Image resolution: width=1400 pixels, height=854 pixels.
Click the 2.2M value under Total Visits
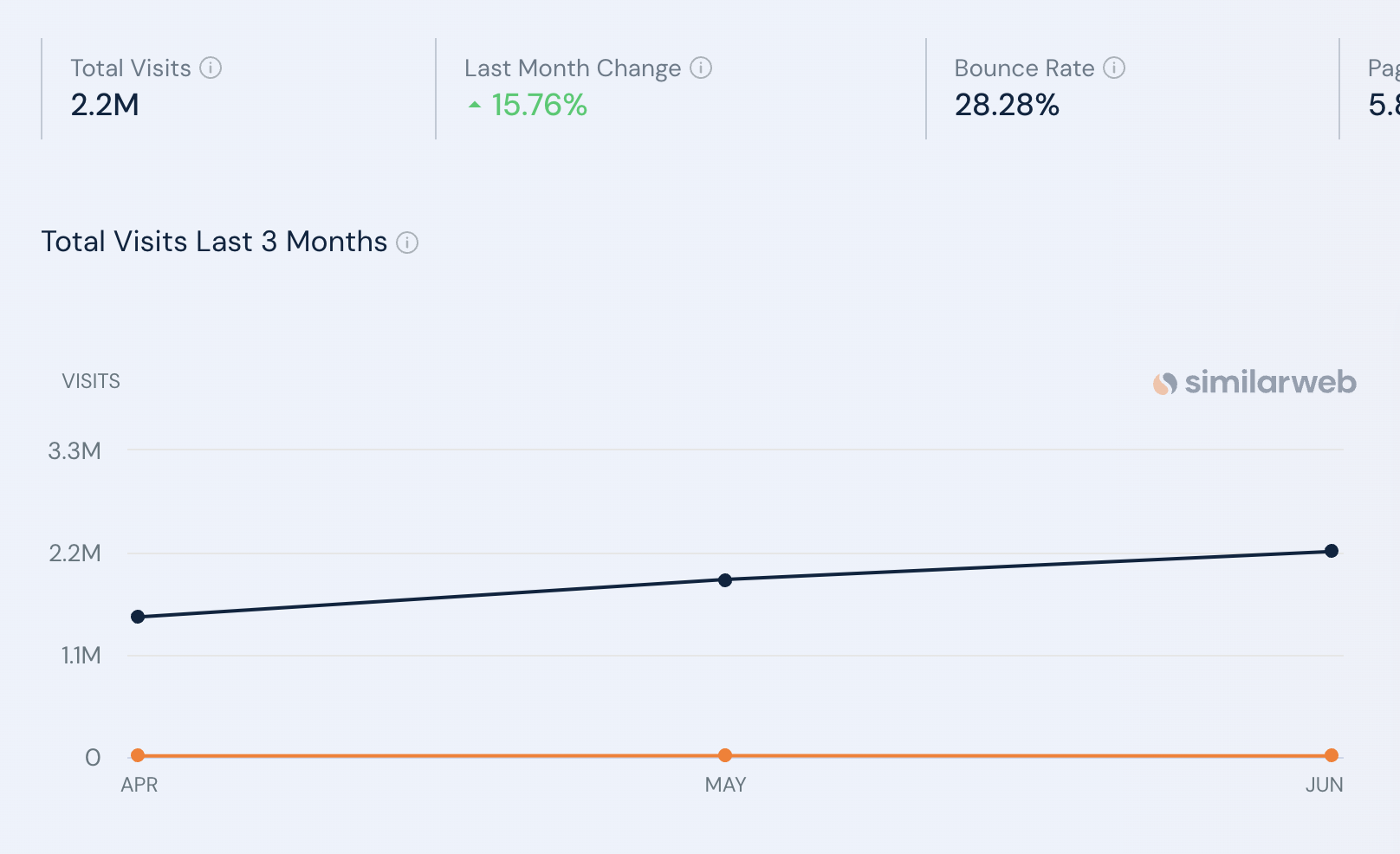pyautogui.click(x=105, y=105)
